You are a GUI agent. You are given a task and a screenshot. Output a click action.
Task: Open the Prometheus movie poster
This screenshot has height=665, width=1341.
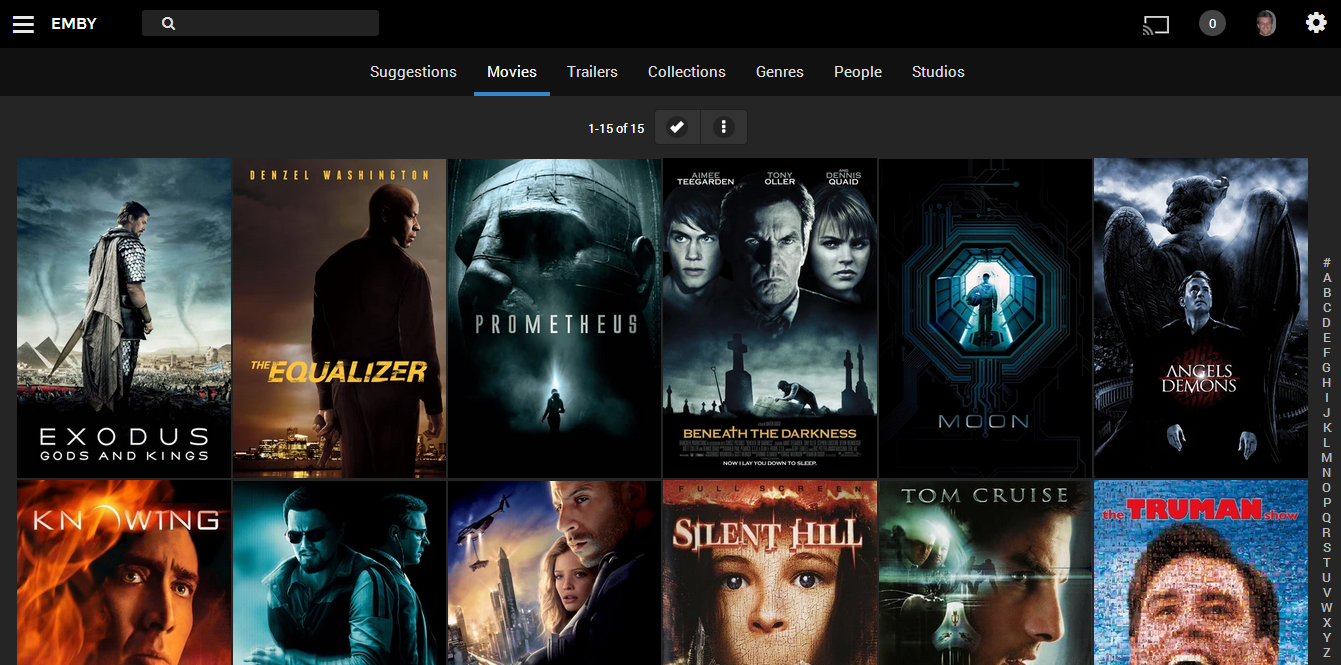click(554, 318)
